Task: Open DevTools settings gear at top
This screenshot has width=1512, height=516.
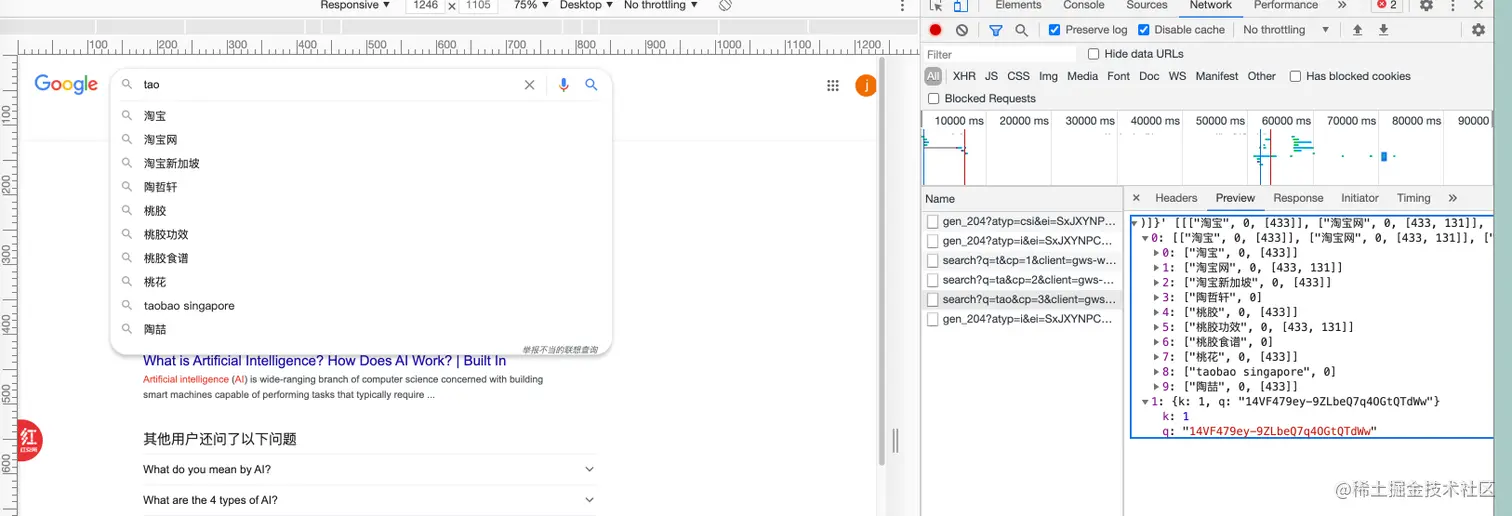Action: [1427, 5]
